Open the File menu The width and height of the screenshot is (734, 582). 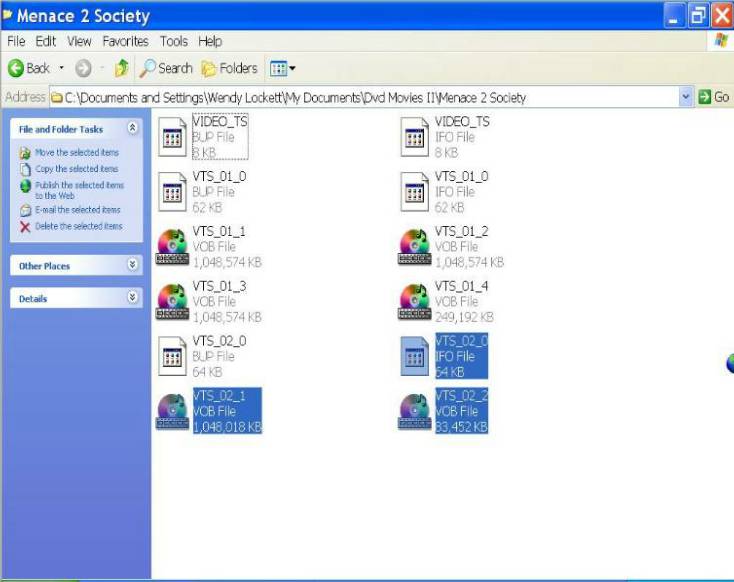click(x=16, y=42)
